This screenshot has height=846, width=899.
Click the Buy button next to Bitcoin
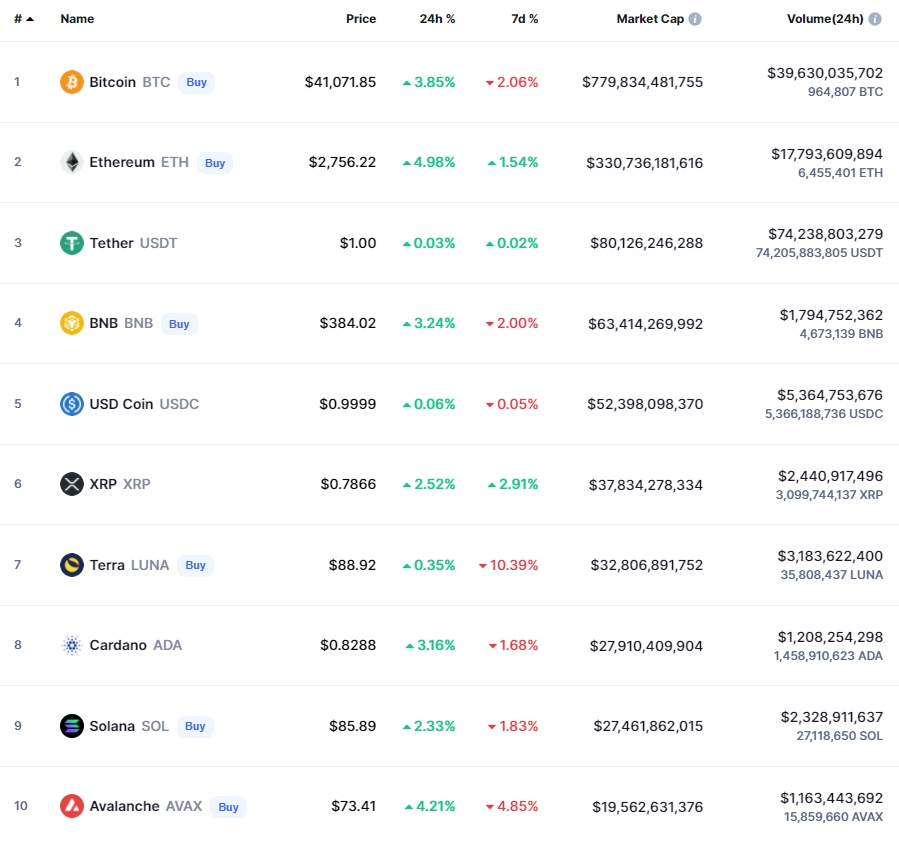click(197, 83)
